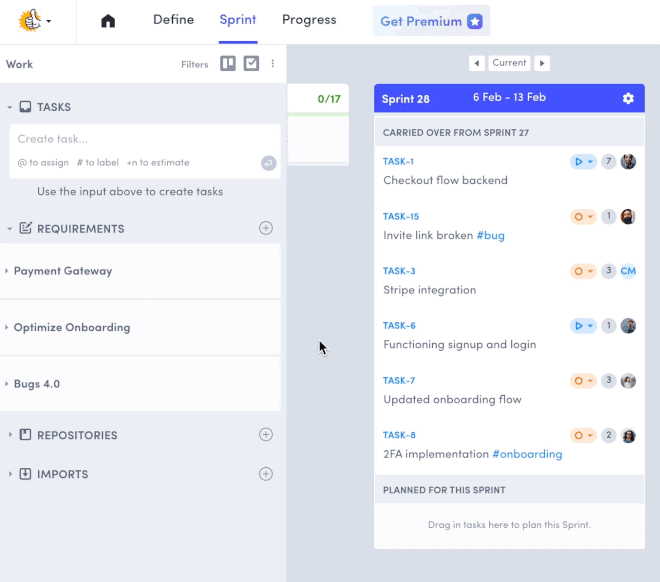660x582 pixels.
Task: Toggle the board view filter
Action: [228, 64]
